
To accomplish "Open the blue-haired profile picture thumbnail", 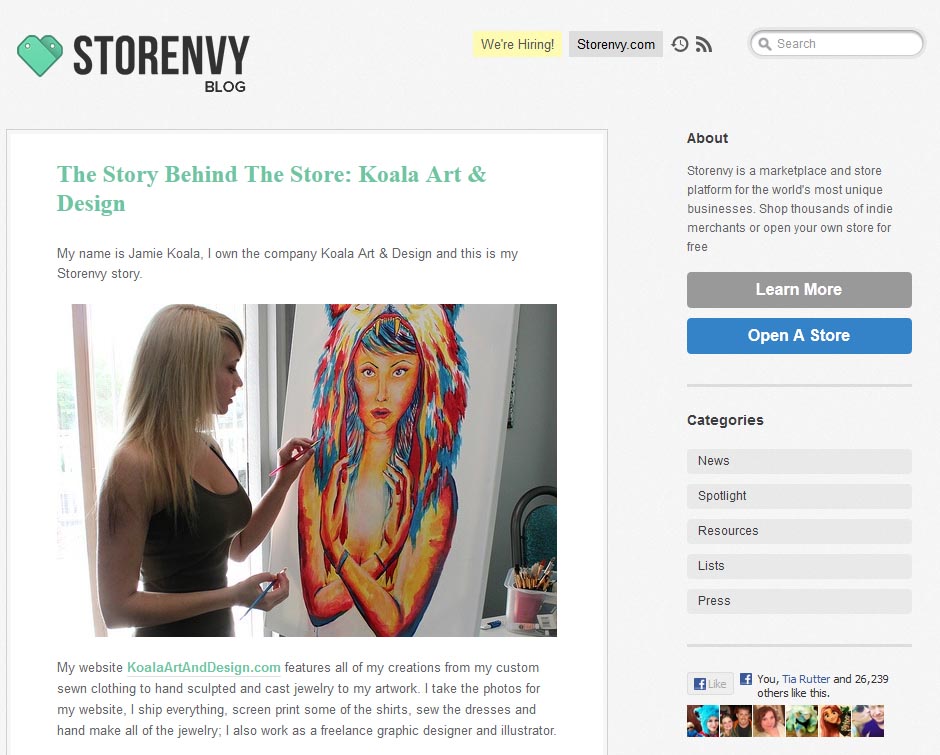I will [x=703, y=721].
